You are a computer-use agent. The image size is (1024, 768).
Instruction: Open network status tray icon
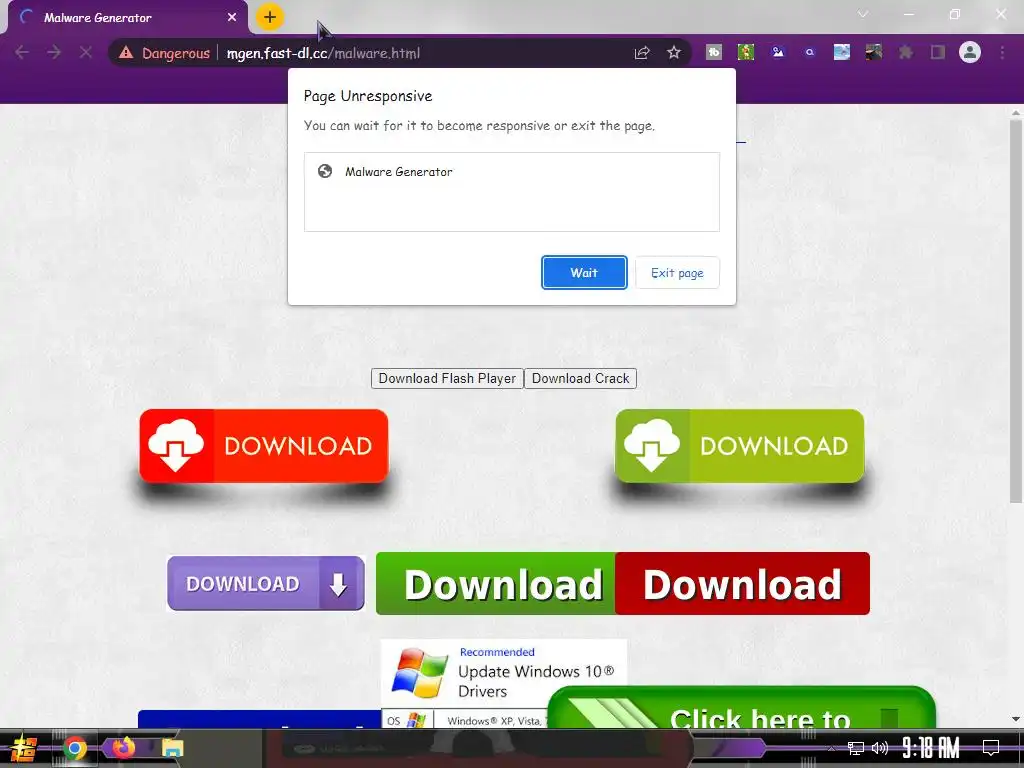coord(856,748)
